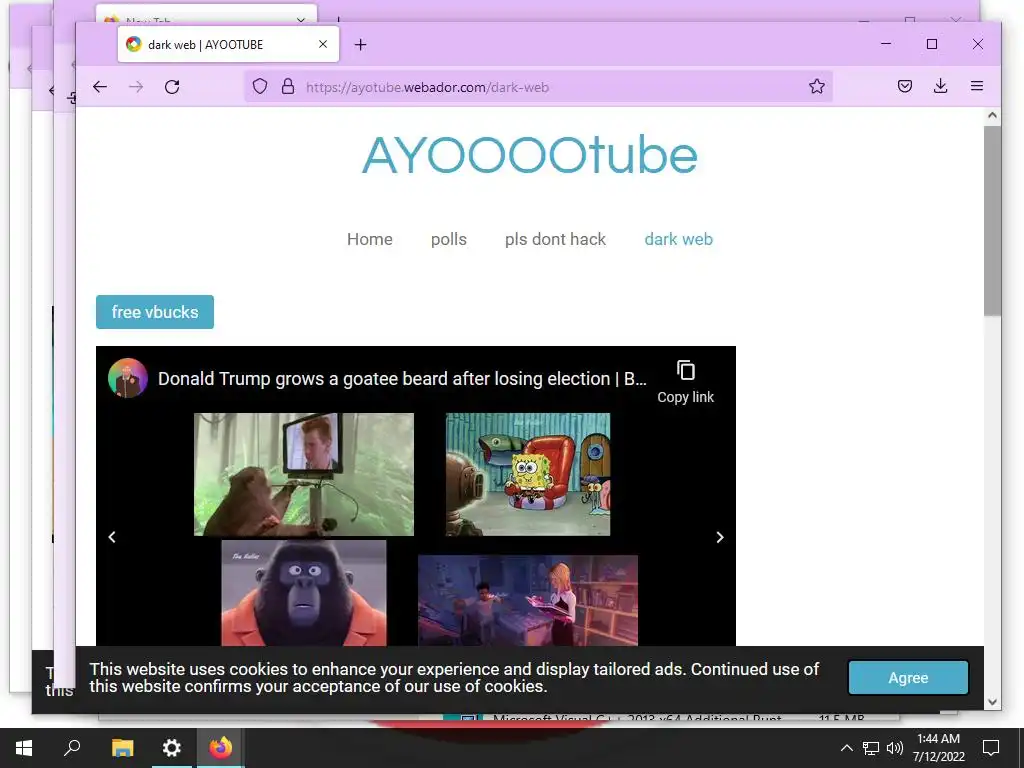Click the 'free vbucks' button

click(155, 312)
